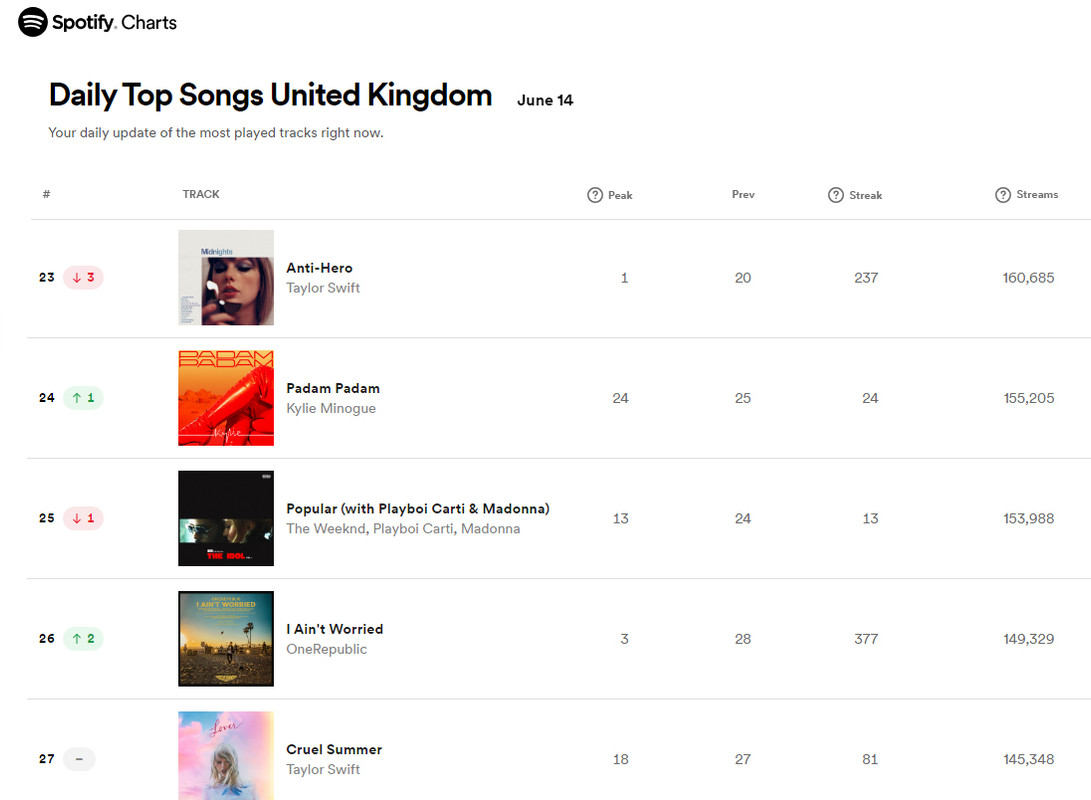This screenshot has height=800, width=1091.
Task: Open Kylie Minogue artist link
Action: [331, 408]
